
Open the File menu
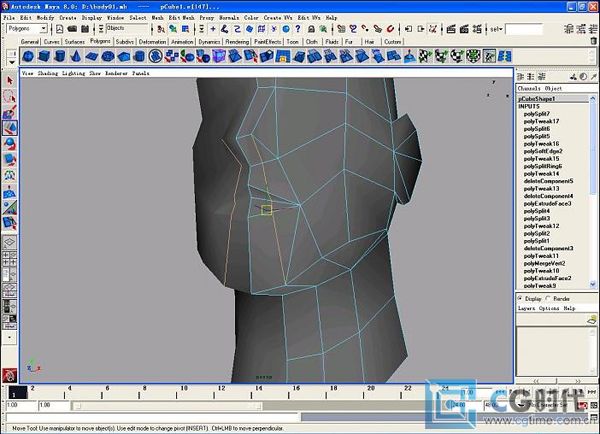(9, 18)
